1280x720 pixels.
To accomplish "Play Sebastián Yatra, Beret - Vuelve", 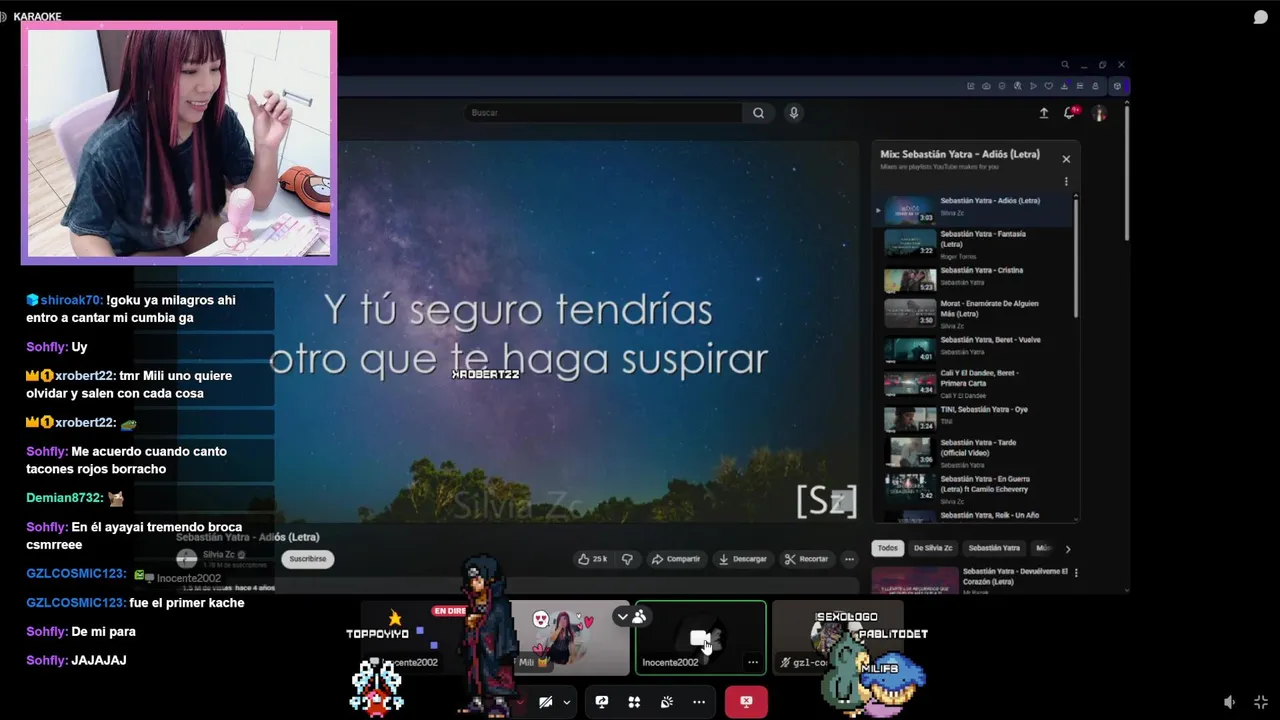I will (x=975, y=348).
